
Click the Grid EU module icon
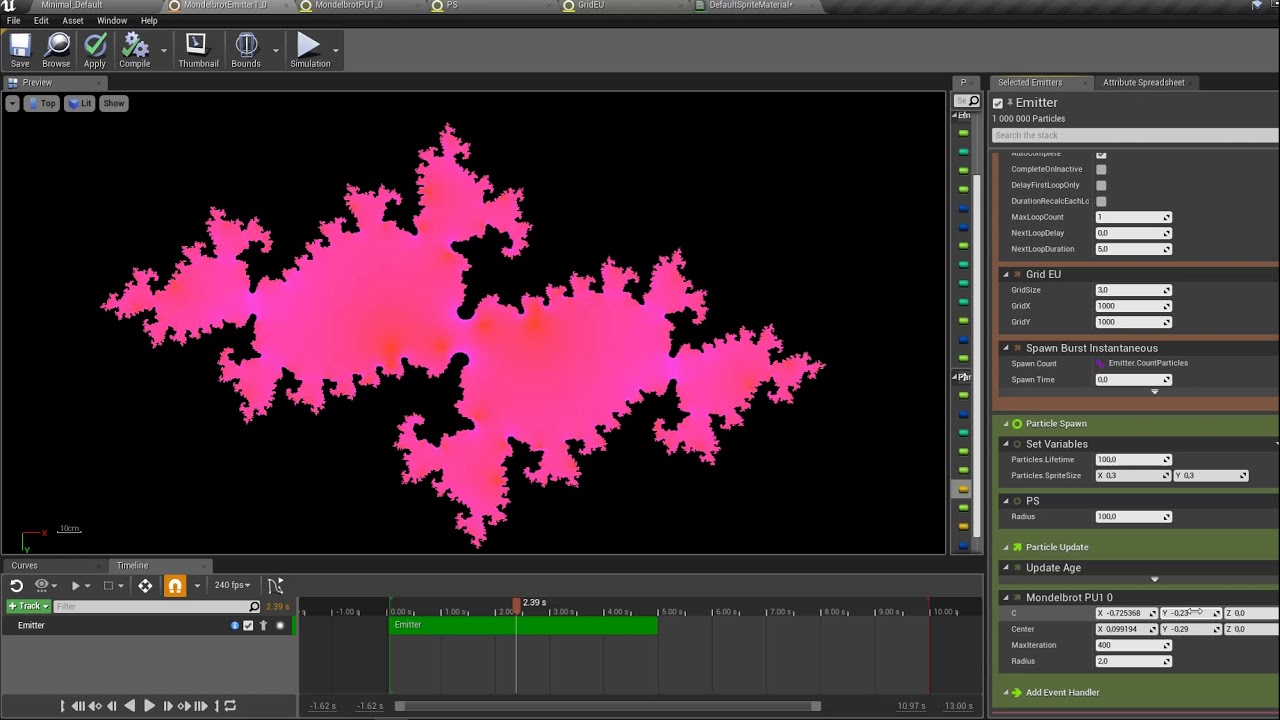click(1017, 274)
